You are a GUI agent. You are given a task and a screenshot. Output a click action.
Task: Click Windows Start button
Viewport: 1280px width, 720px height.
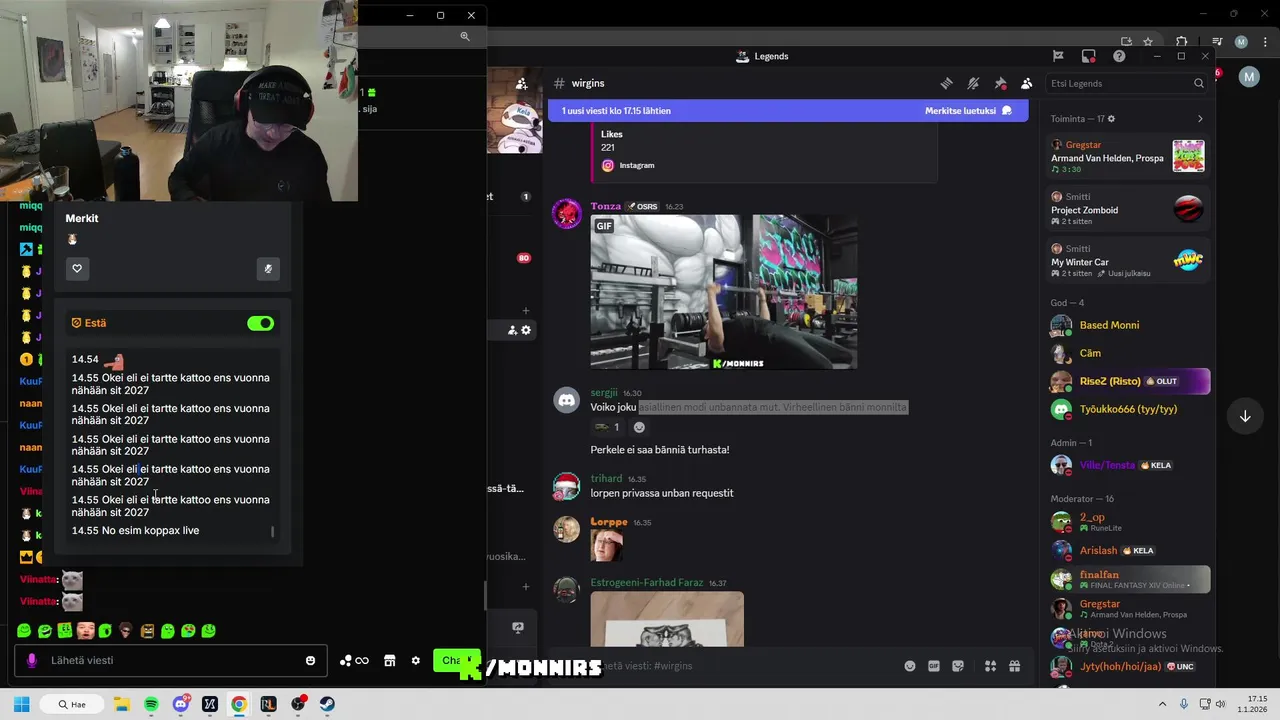(21, 704)
